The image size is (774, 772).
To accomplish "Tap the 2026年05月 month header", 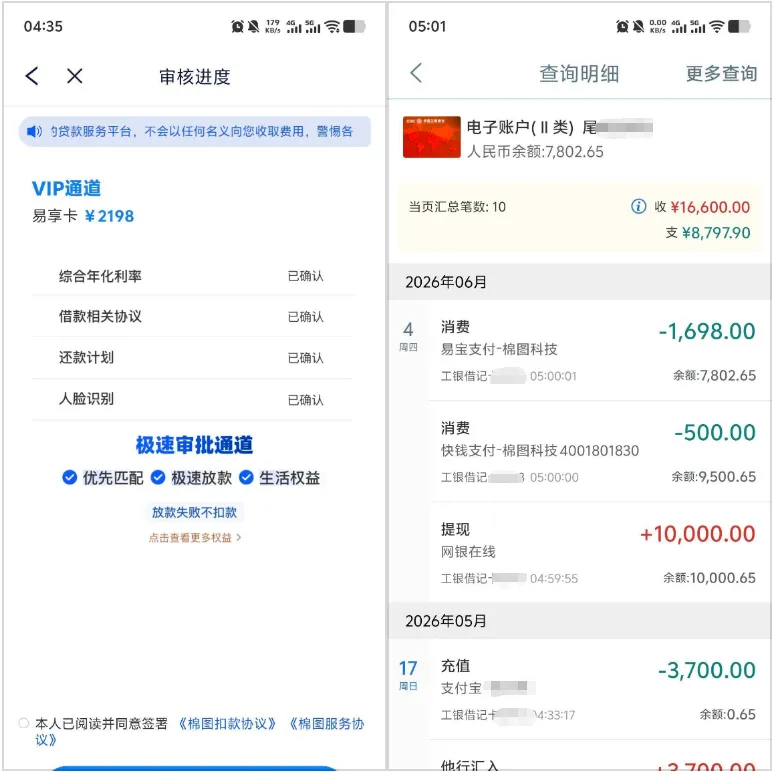I will [x=580, y=620].
